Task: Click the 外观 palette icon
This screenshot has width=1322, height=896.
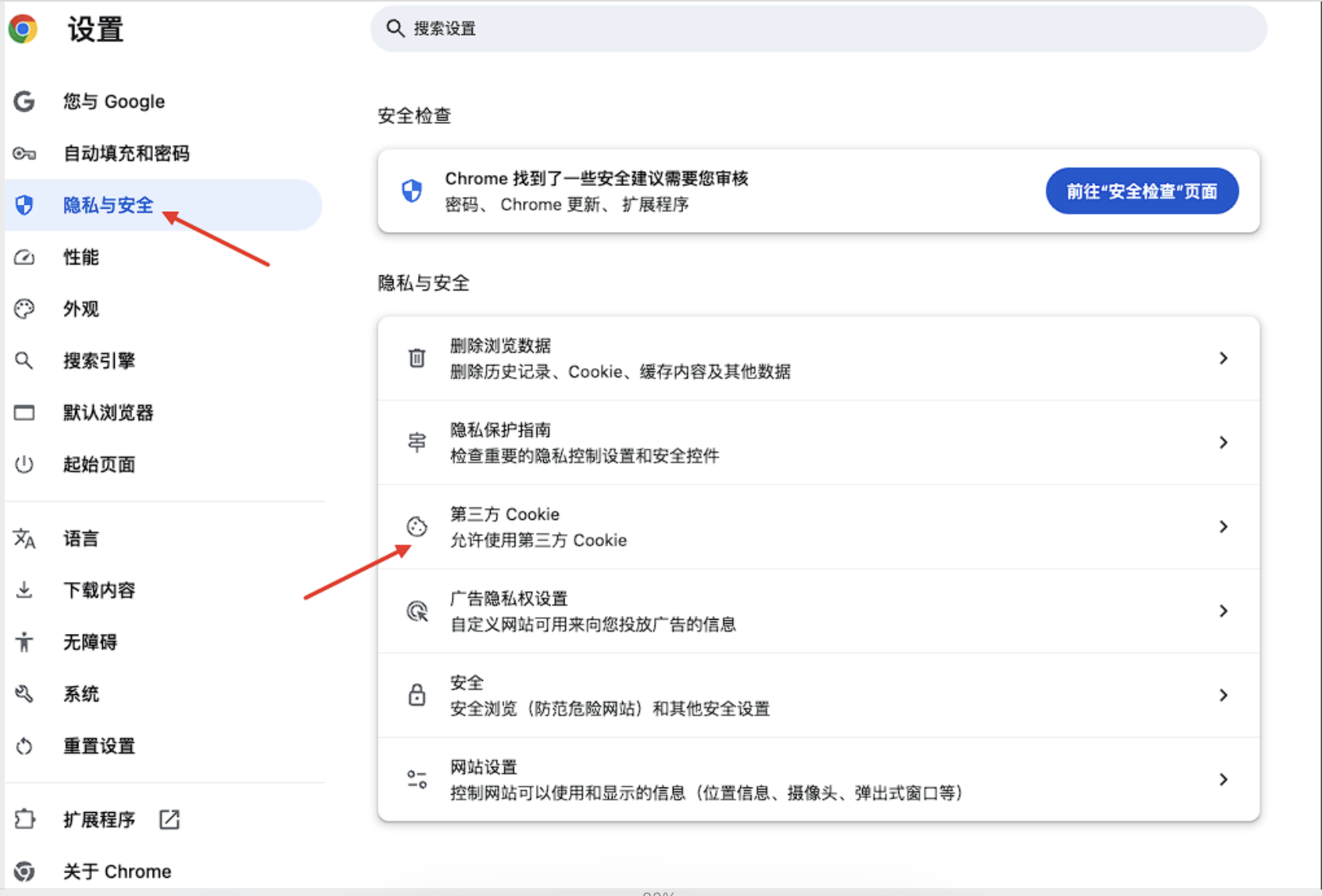Action: [x=24, y=309]
